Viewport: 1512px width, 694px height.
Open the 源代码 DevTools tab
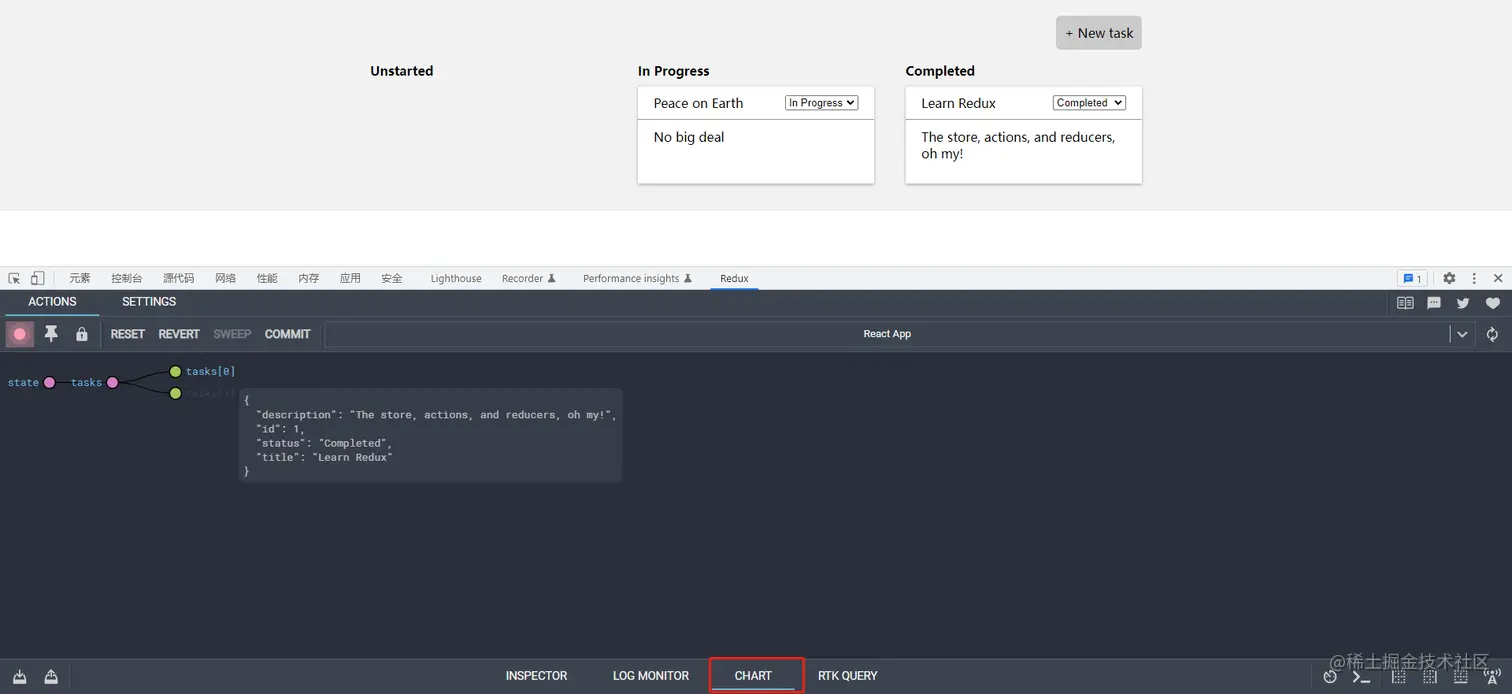pos(179,278)
